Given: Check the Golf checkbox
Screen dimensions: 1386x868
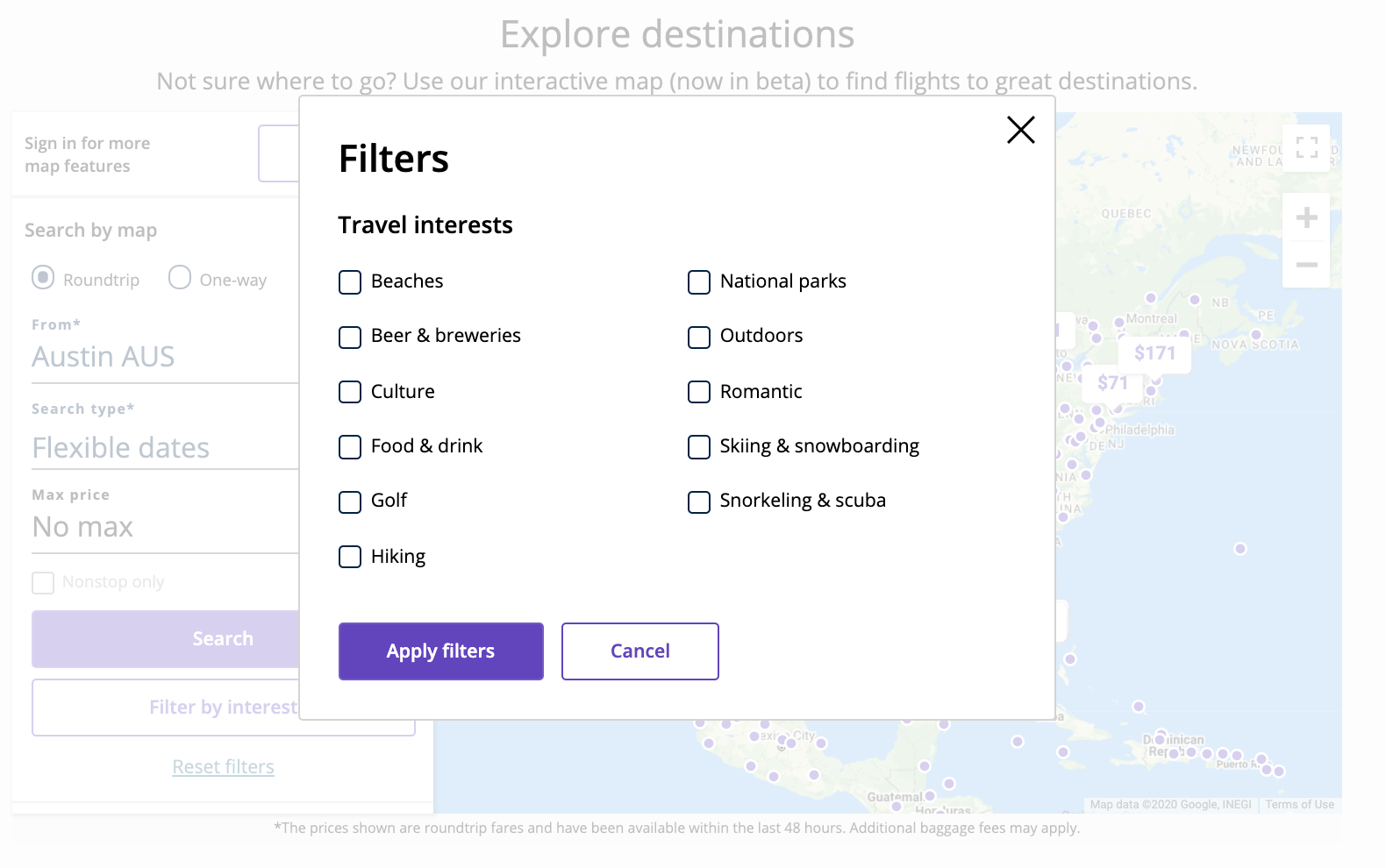Looking at the screenshot, I should (350, 502).
